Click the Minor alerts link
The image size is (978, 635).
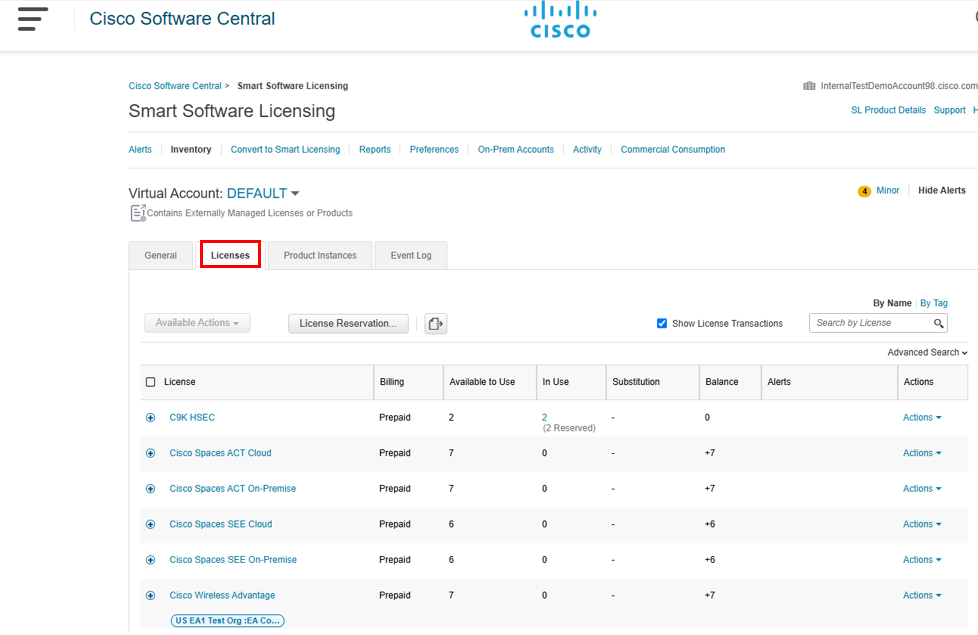888,190
